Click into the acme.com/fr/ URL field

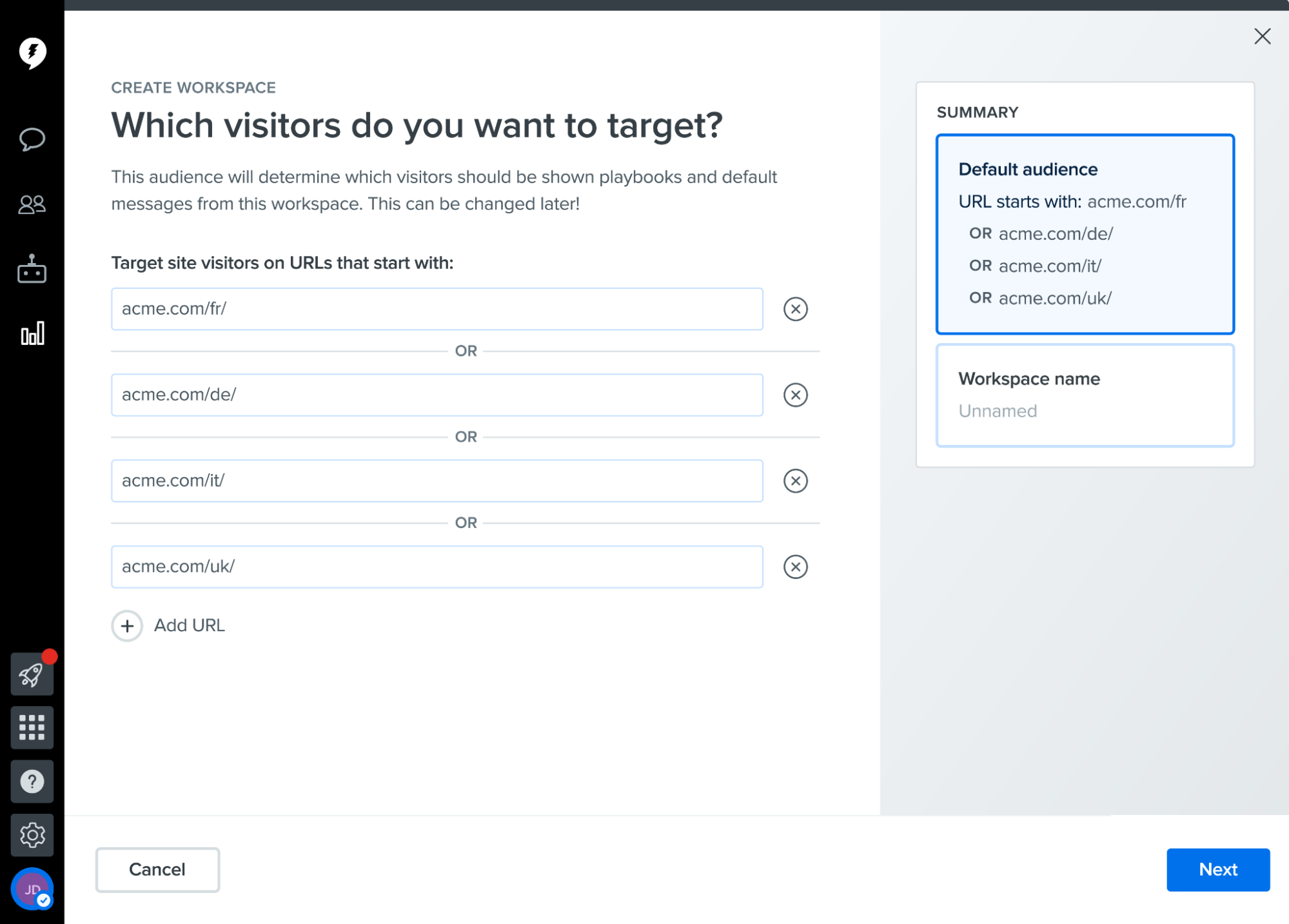pyautogui.click(x=437, y=309)
